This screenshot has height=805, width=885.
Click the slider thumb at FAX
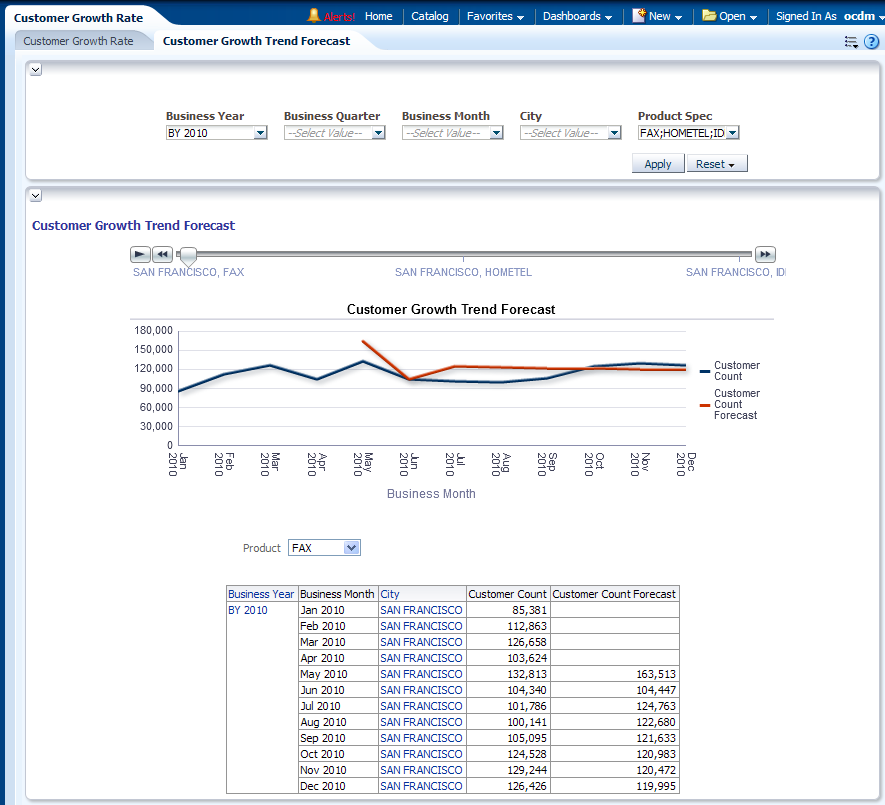click(x=187, y=257)
